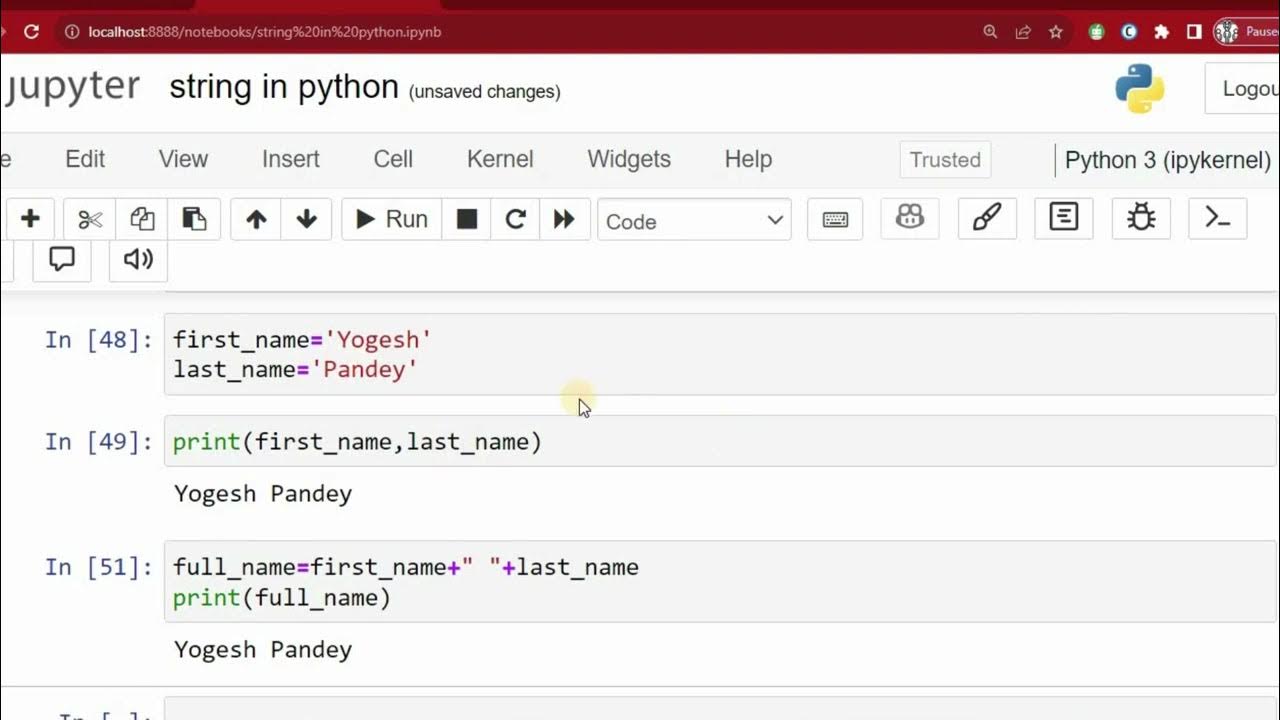Click the terminal prompt toolbar icon
This screenshot has width=1280, height=720.
coord(1218,217)
